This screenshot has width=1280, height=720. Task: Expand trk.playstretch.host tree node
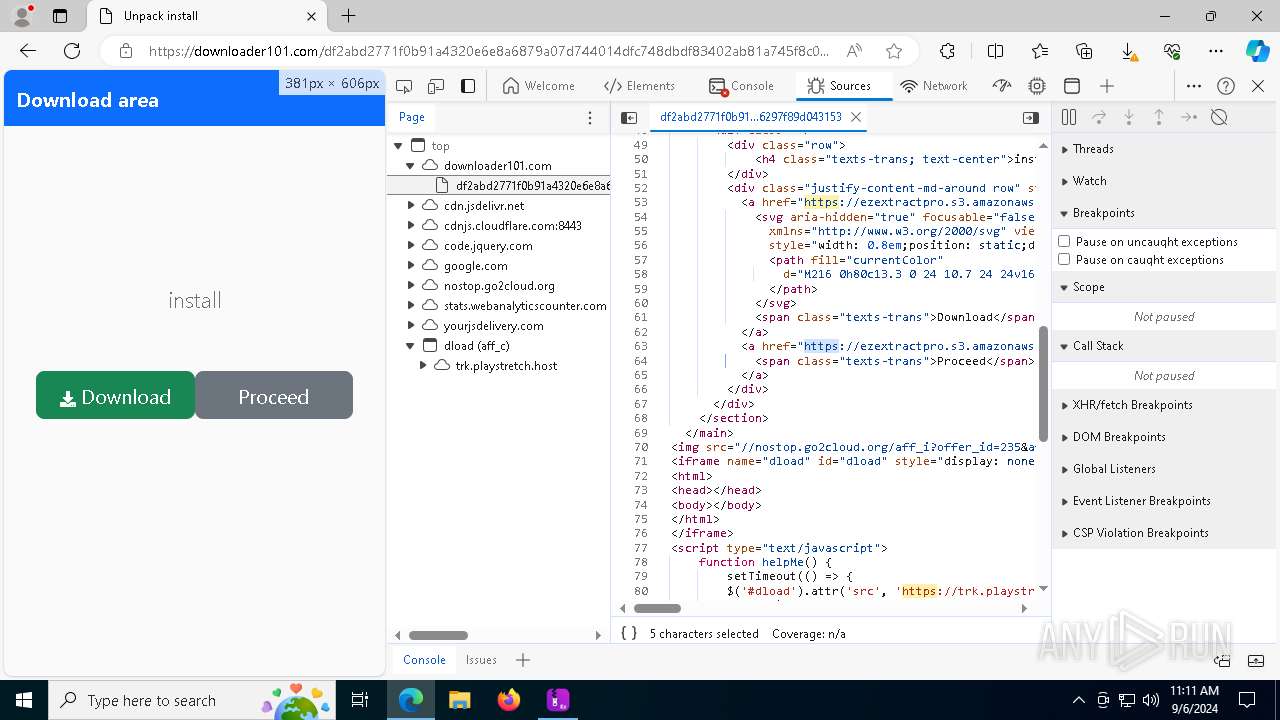[423, 365]
